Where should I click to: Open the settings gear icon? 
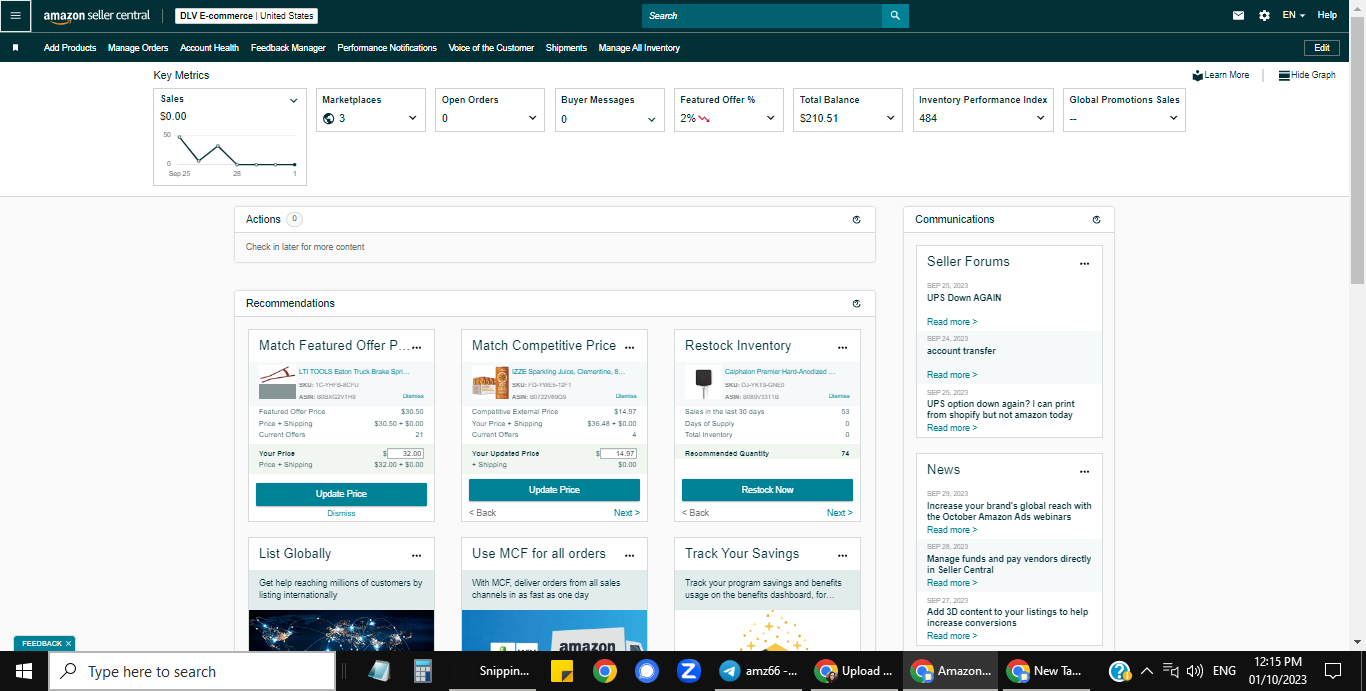click(1264, 16)
